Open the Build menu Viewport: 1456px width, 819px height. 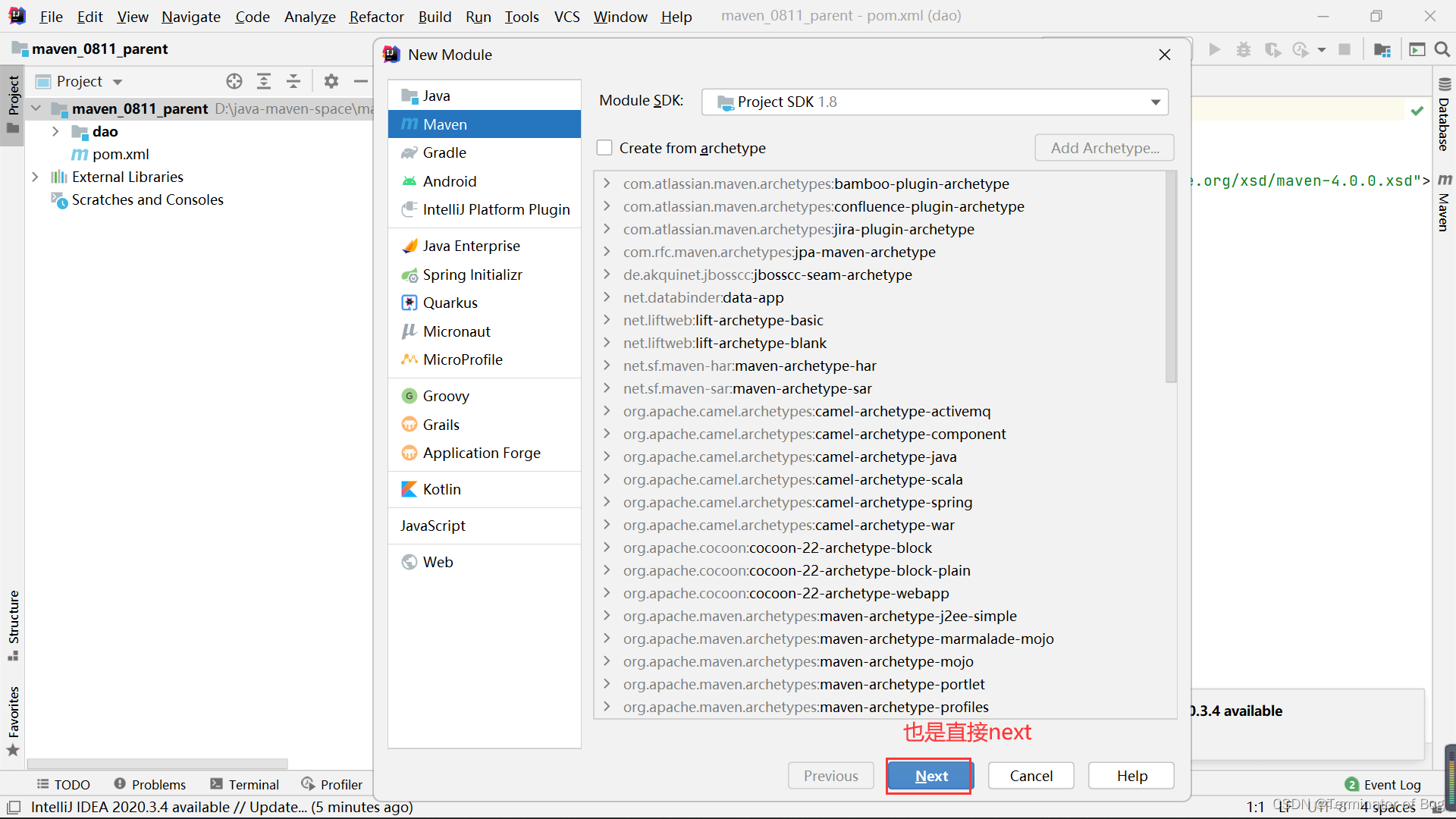pyautogui.click(x=435, y=17)
